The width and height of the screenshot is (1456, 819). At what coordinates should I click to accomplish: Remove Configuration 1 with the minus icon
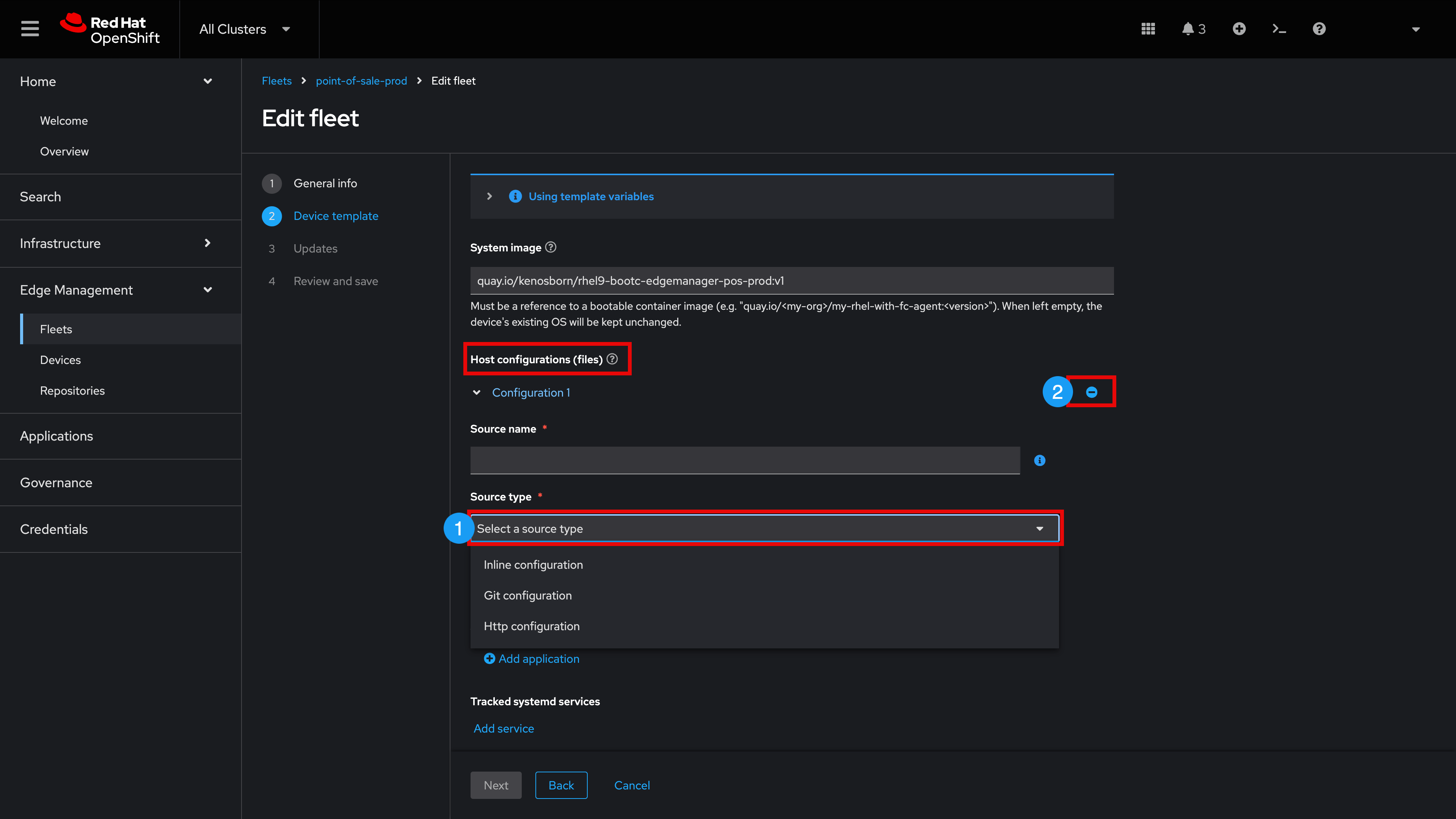pos(1092,392)
